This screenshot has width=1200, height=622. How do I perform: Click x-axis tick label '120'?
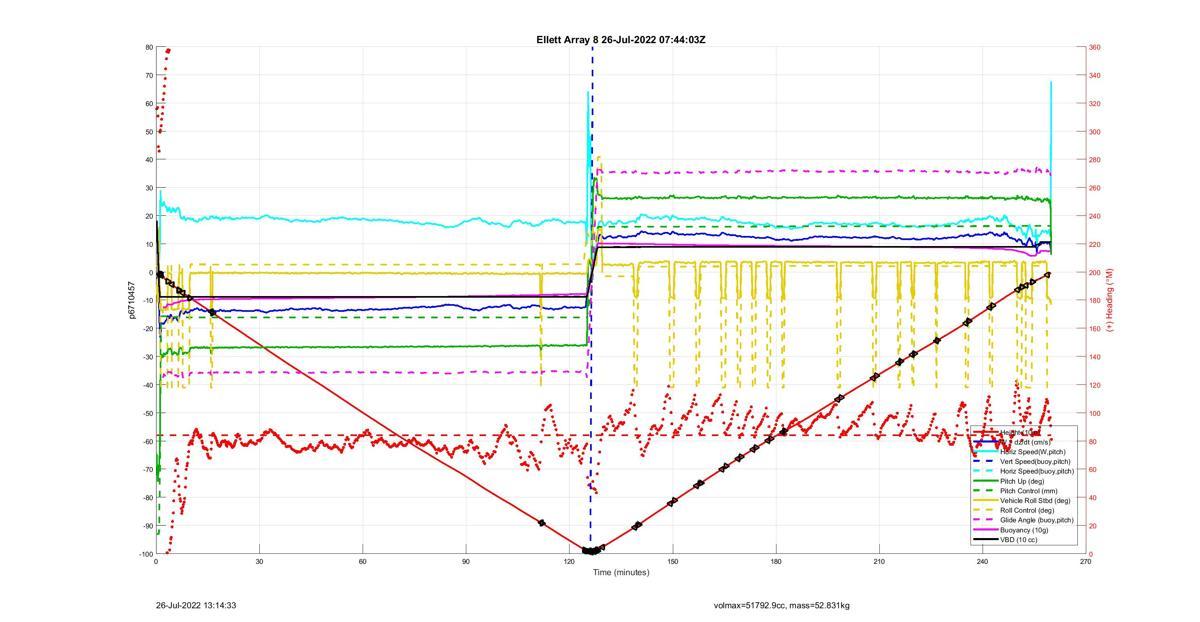point(569,561)
